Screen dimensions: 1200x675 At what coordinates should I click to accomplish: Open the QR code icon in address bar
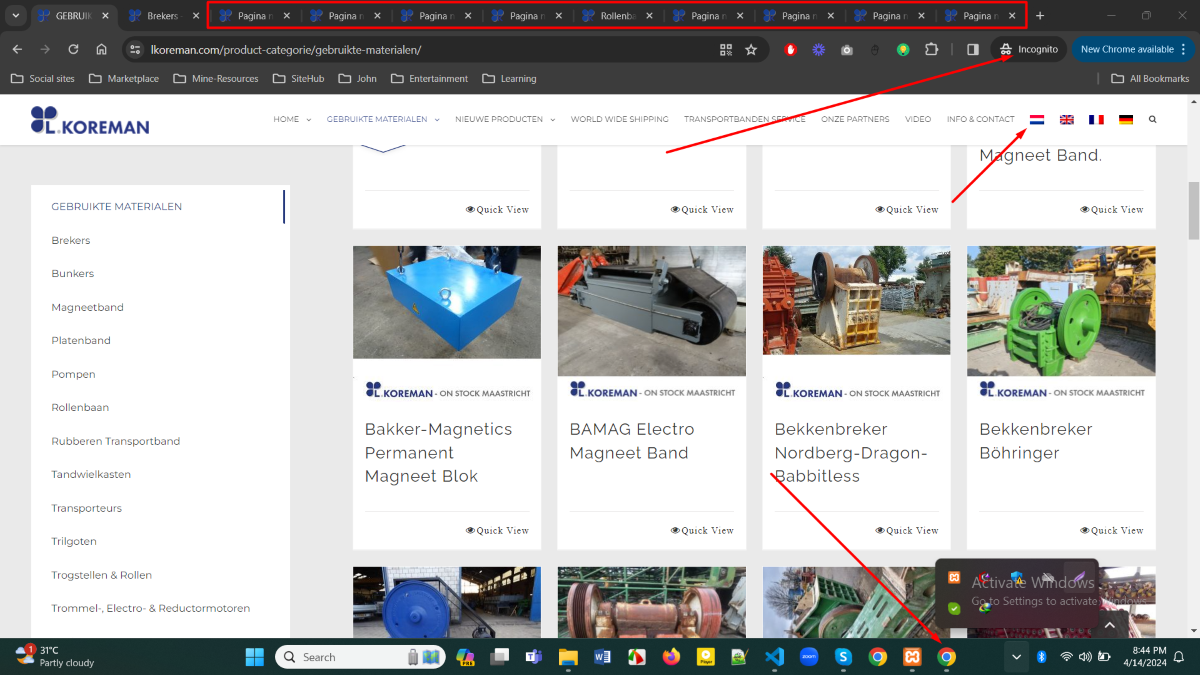pos(726,49)
